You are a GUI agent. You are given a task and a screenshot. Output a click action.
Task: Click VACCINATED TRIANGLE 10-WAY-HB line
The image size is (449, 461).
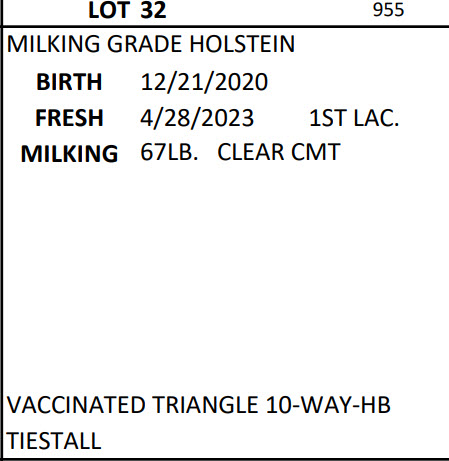[198, 405]
